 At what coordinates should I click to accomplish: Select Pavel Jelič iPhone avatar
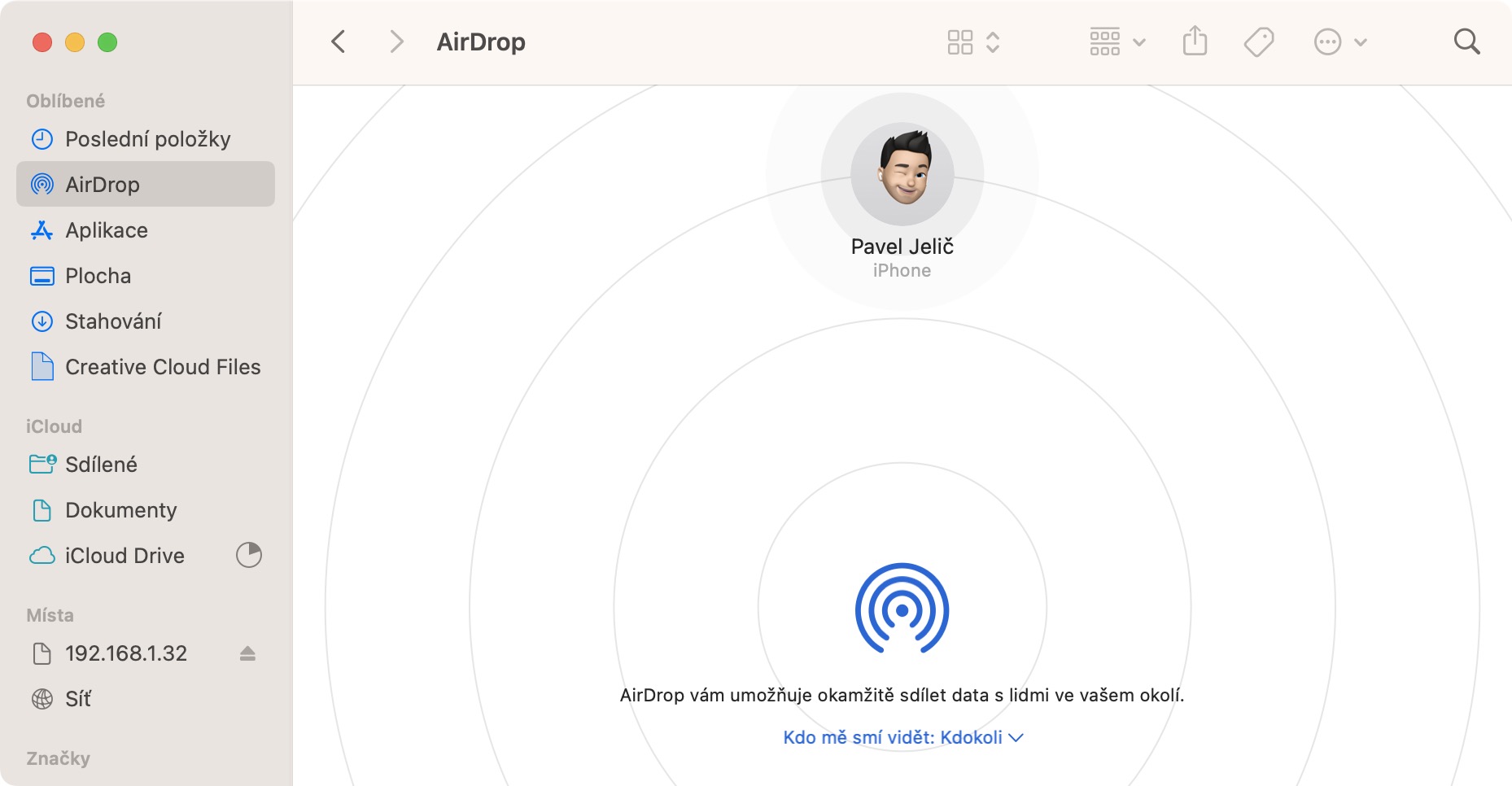tap(902, 173)
